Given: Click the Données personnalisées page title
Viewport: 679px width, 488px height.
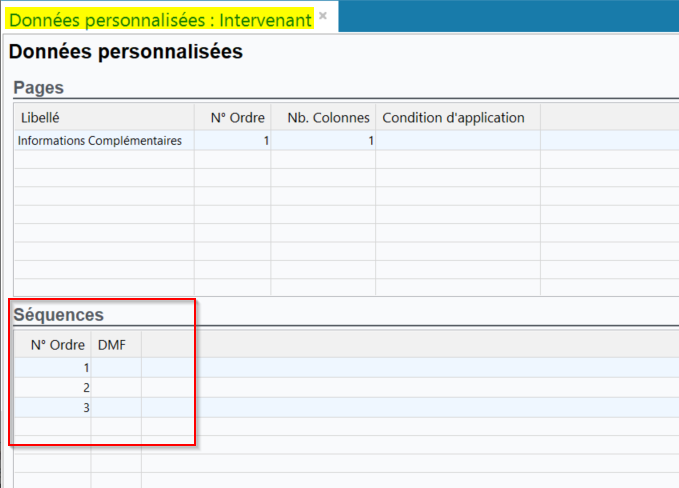Looking at the screenshot, I should pyautogui.click(x=126, y=52).
